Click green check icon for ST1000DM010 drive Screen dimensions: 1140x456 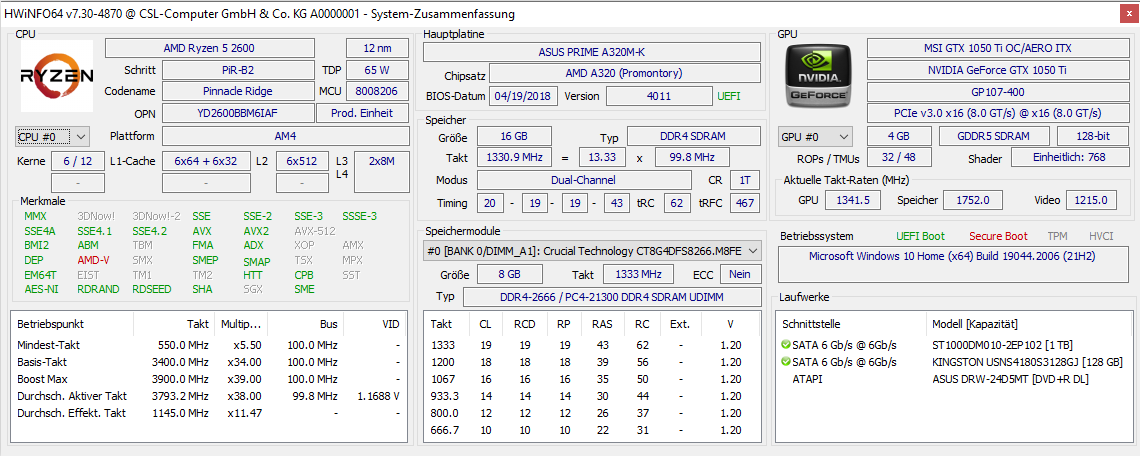pyautogui.click(x=785, y=344)
